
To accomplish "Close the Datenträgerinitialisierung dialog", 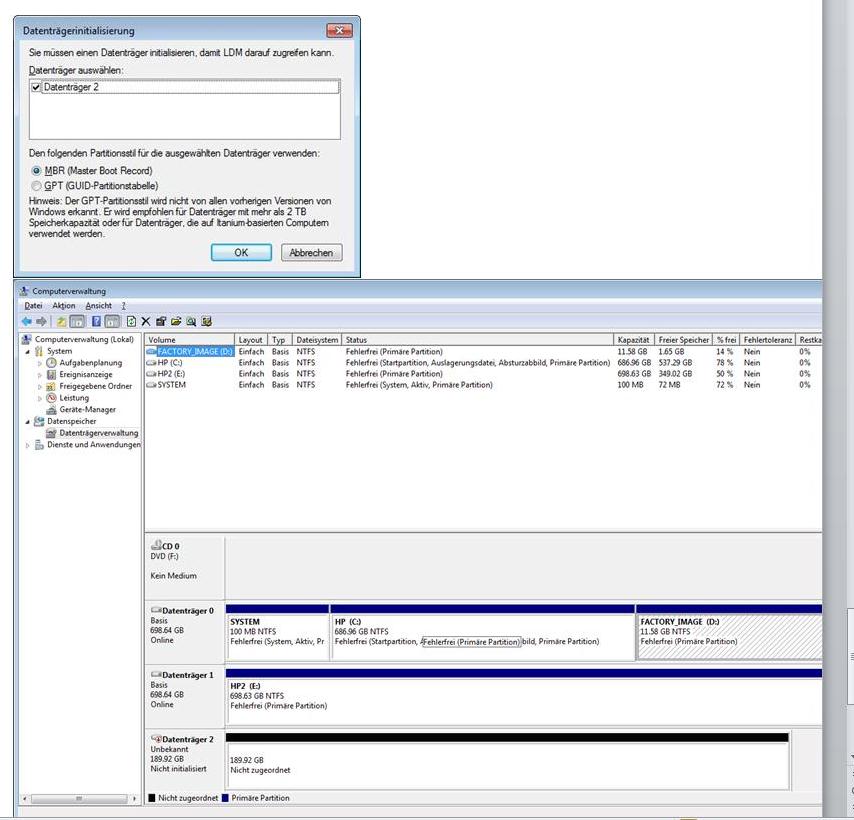I will tap(339, 30).
